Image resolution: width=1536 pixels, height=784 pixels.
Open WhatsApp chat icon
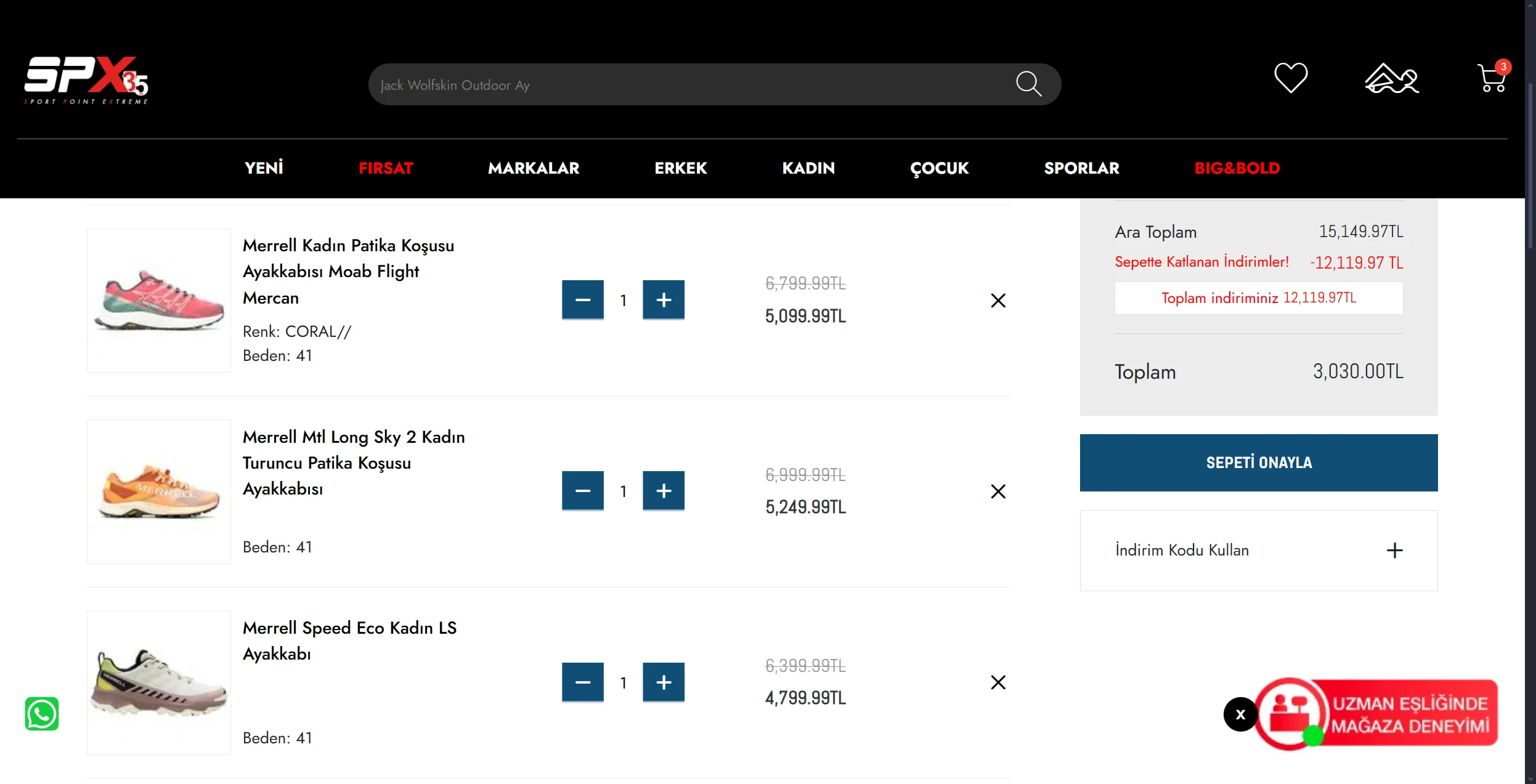point(42,714)
